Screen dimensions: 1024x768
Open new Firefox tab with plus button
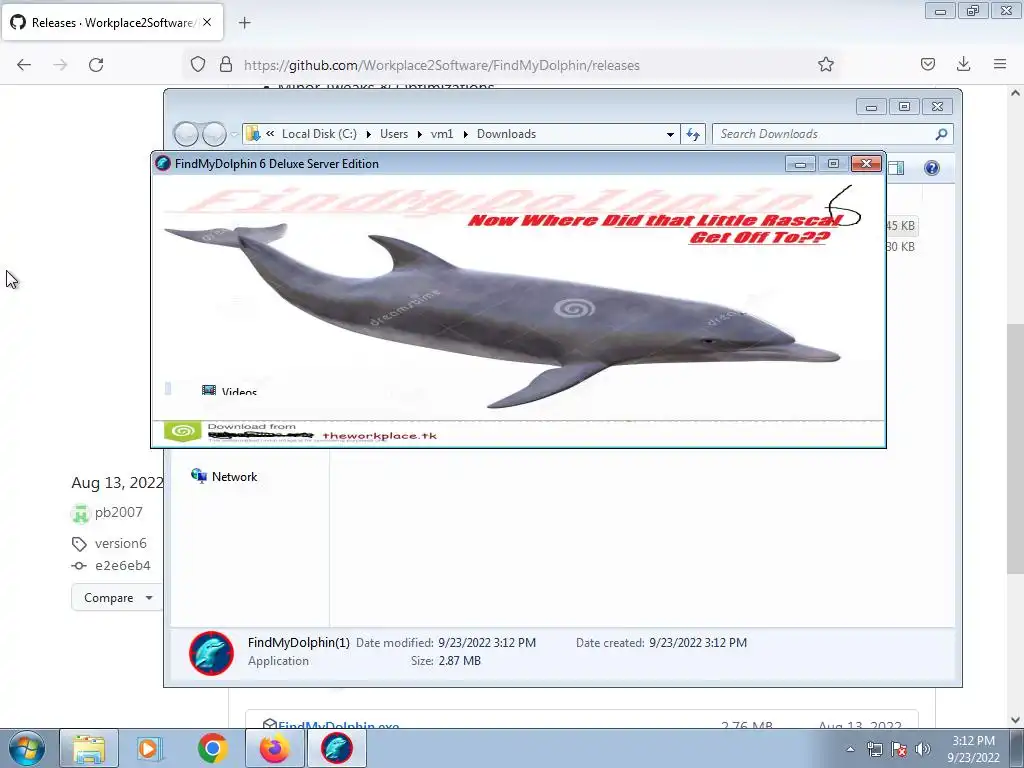point(244,23)
